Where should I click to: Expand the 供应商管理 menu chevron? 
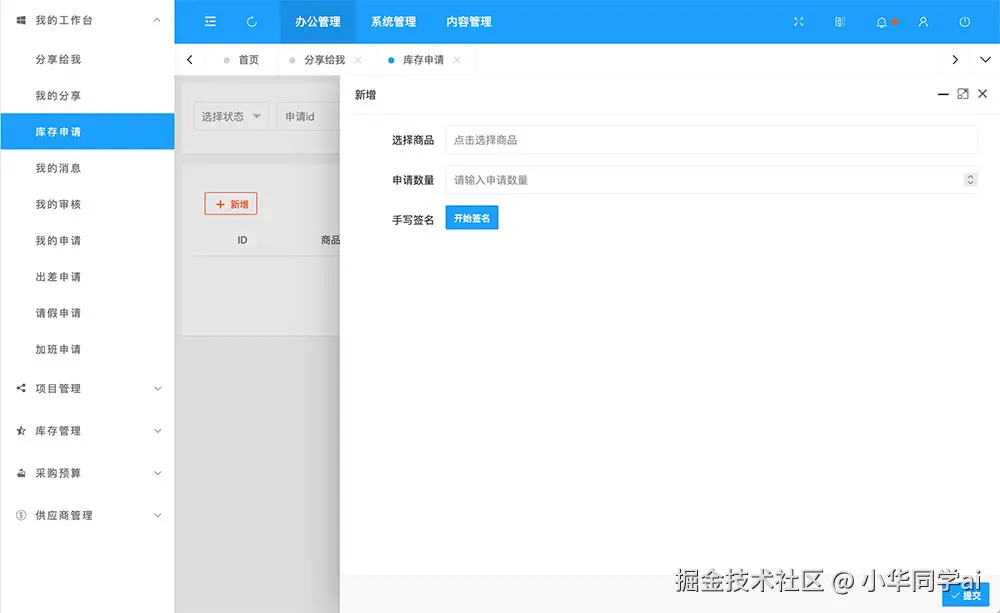pyautogui.click(x=158, y=515)
